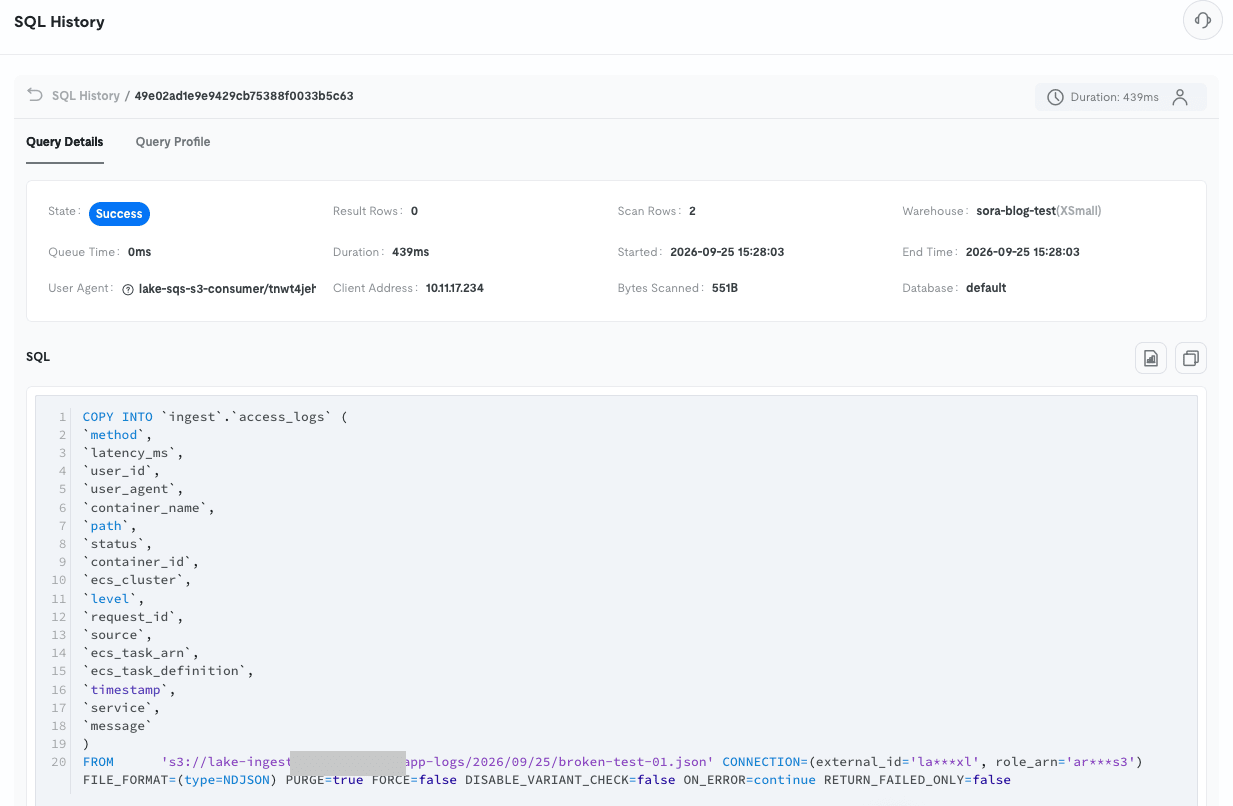The image size is (1233, 806).
Task: Click the Result Rows value 0
Action: click(x=414, y=211)
